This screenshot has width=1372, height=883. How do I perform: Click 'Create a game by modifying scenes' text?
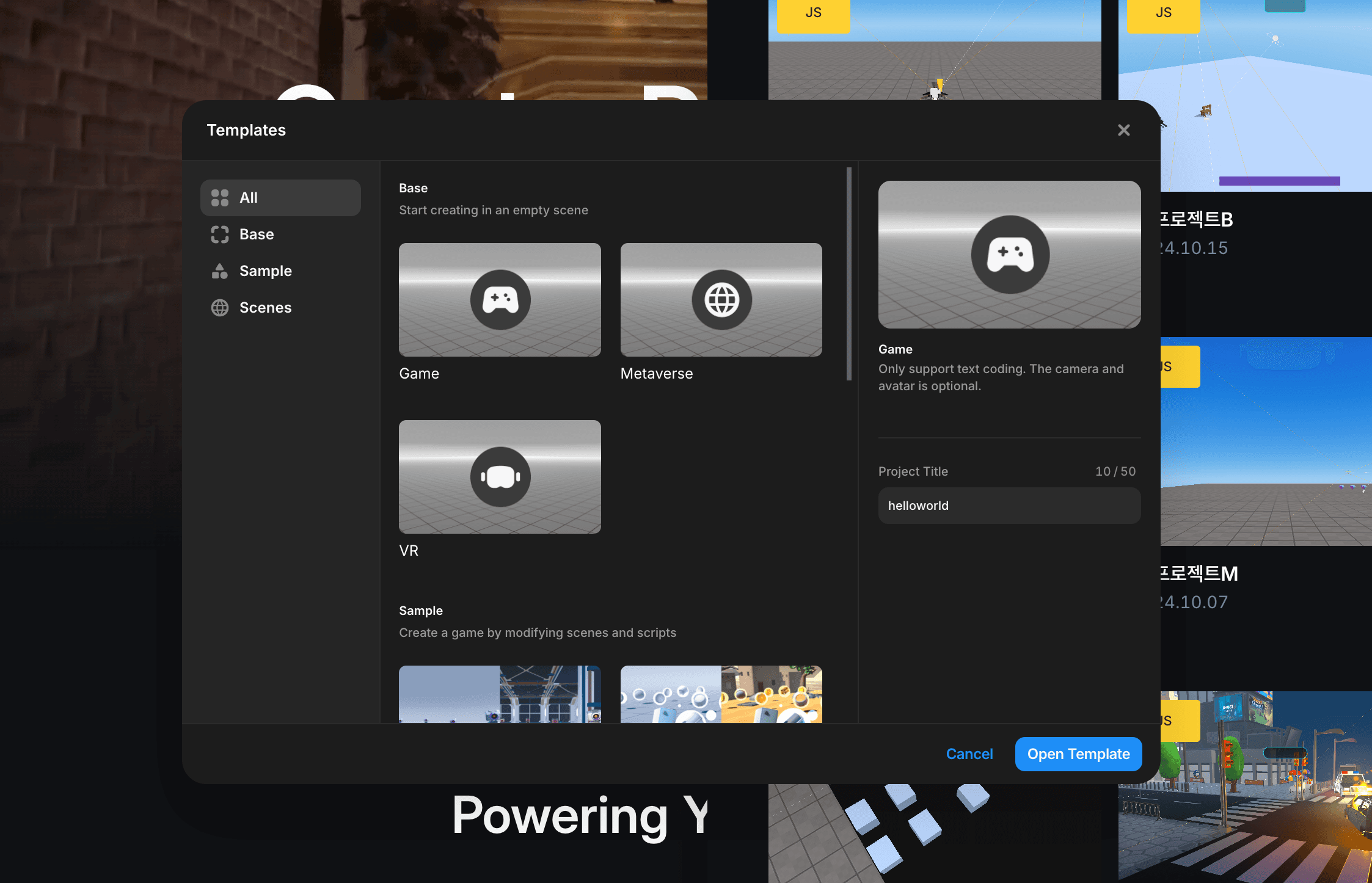(x=538, y=633)
